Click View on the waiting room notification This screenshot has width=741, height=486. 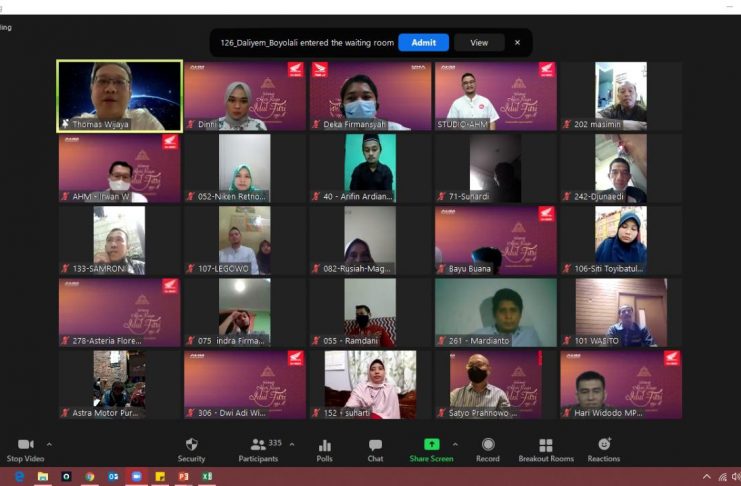point(479,42)
